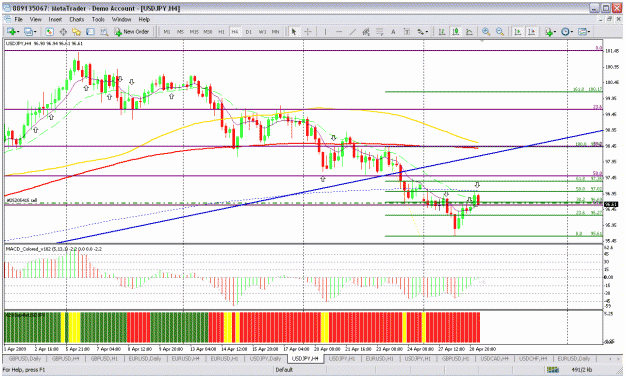Switch chart to MN timeframe
625x376 pixels.
click(x=275, y=32)
